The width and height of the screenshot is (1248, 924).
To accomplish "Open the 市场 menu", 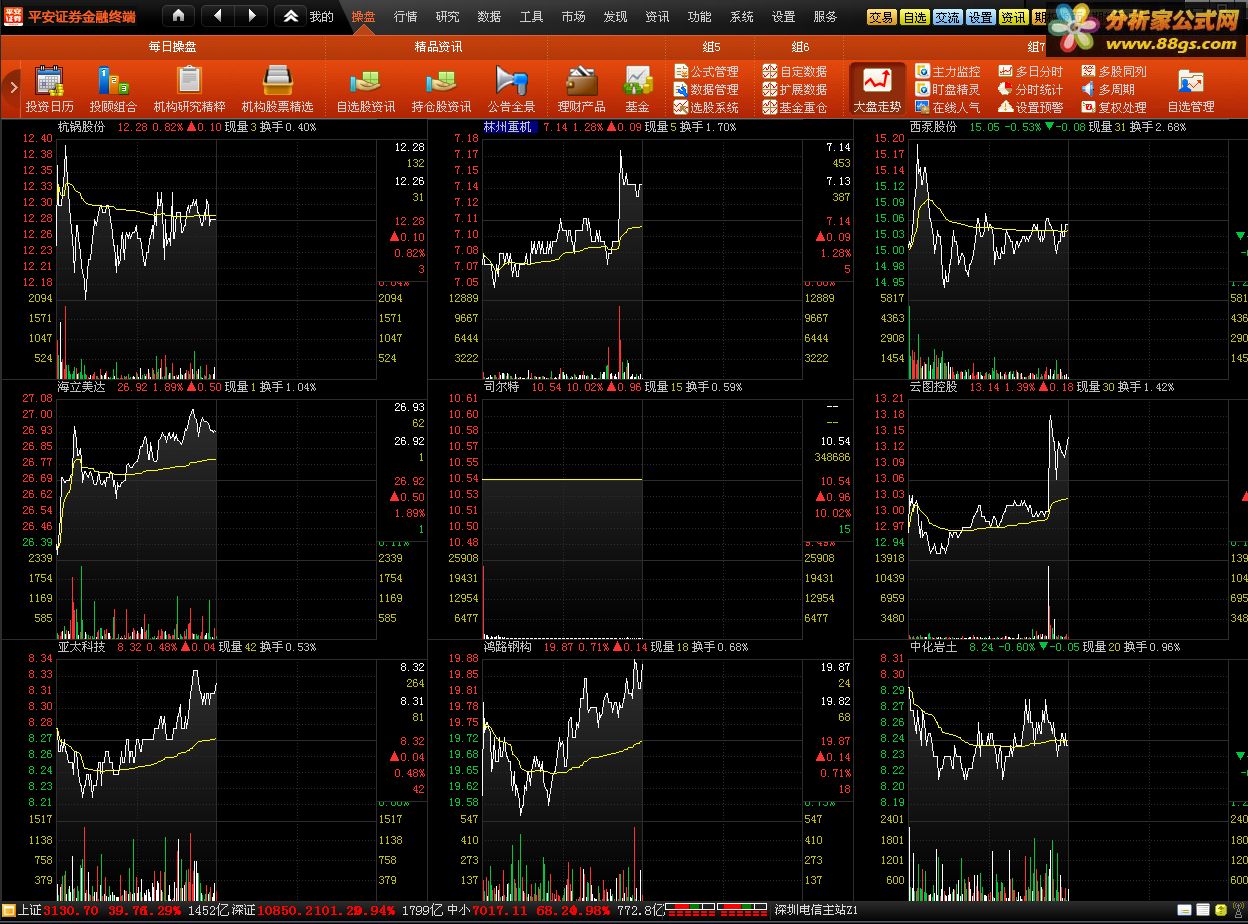I will [573, 17].
